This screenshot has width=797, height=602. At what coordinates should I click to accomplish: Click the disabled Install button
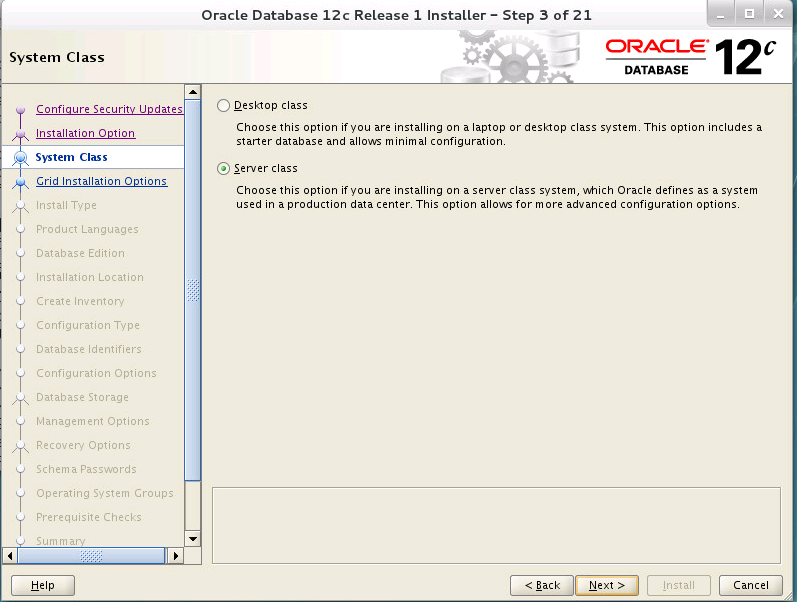(678, 585)
